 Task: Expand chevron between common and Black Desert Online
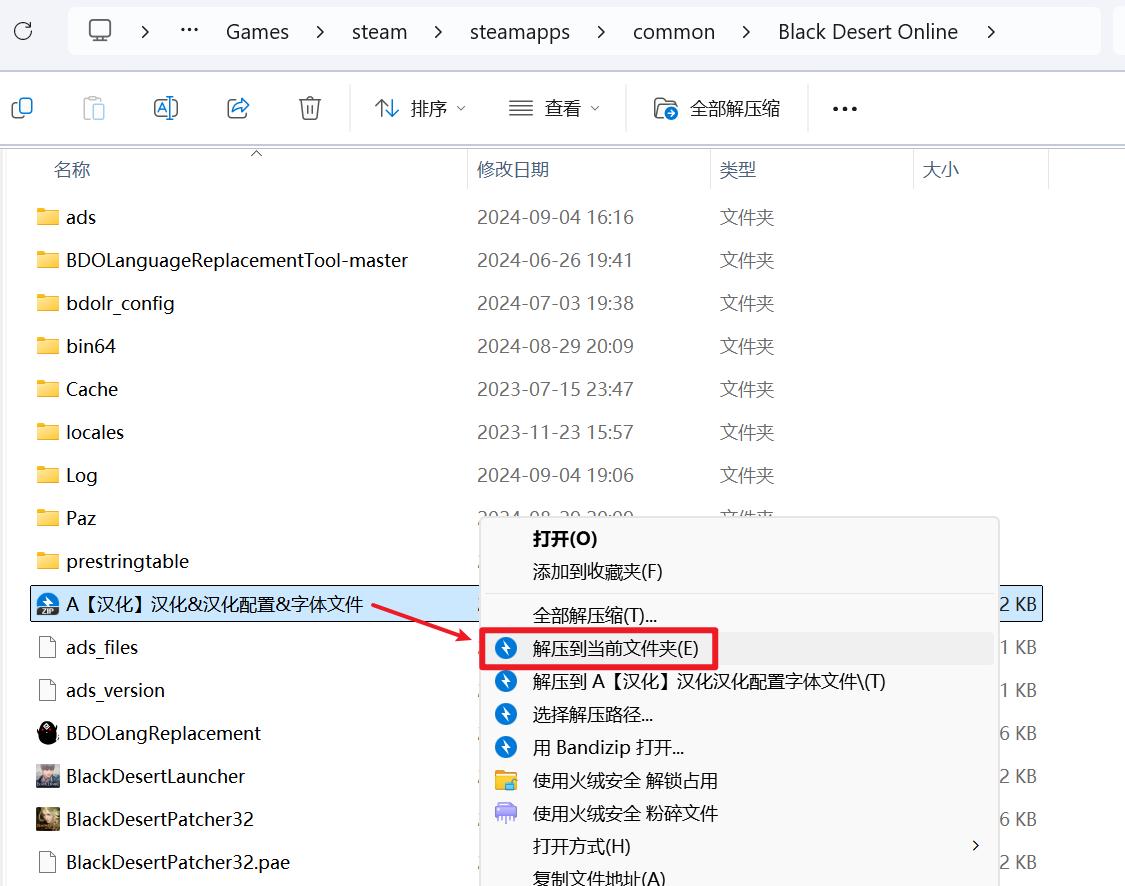coord(746,32)
